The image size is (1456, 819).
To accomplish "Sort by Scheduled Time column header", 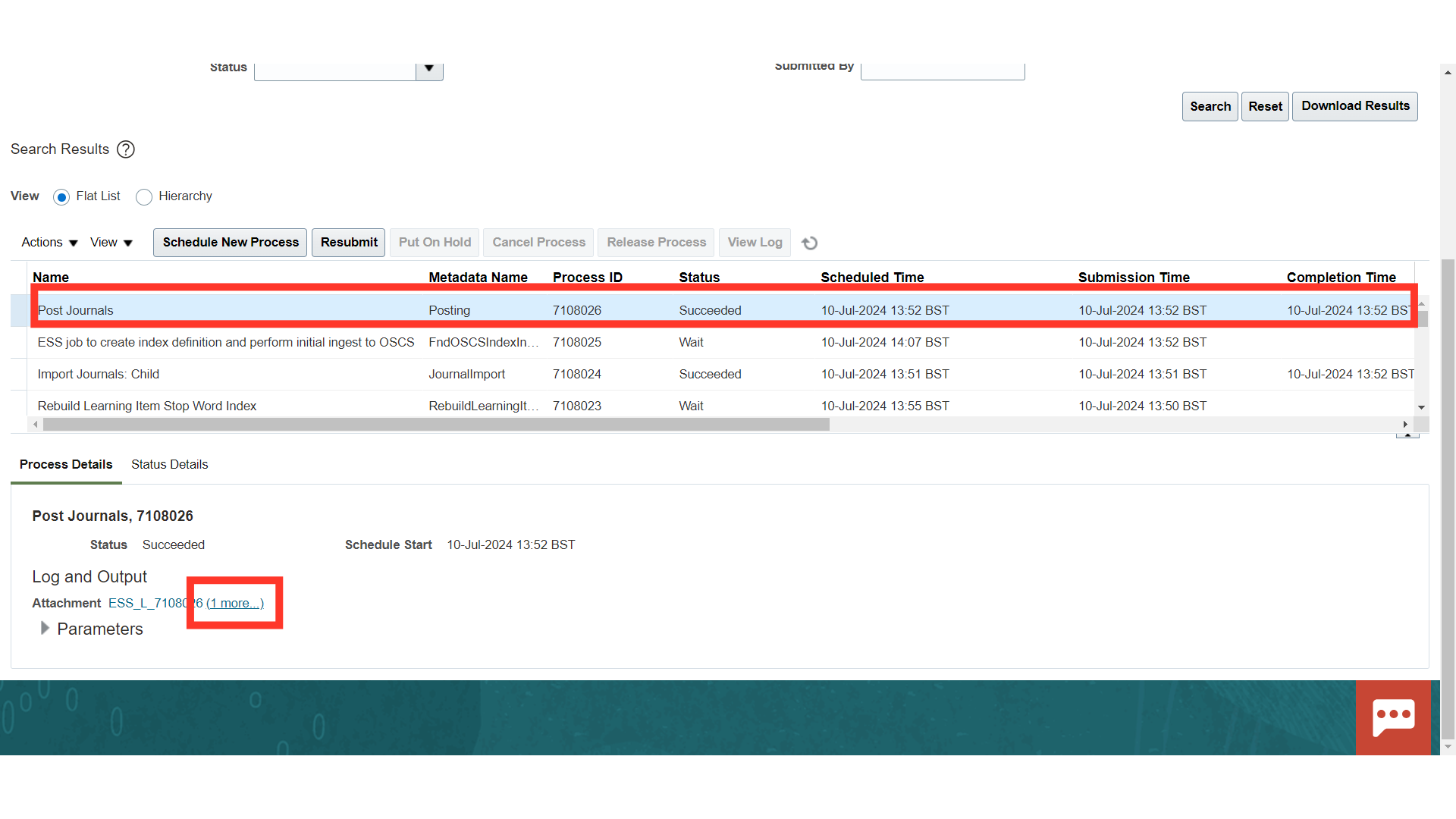I will (x=872, y=278).
